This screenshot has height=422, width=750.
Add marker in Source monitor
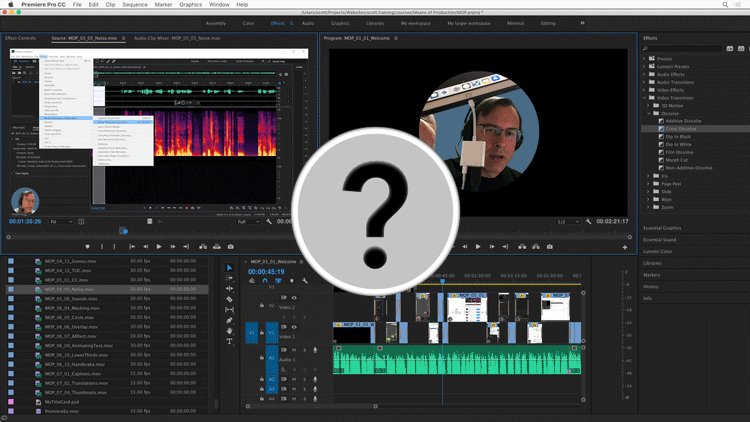[87, 246]
